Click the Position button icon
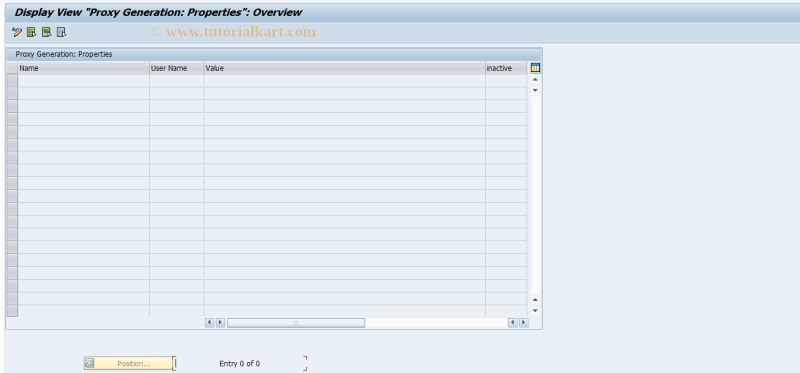Screen dimensions: 800x373 [x=90, y=363]
